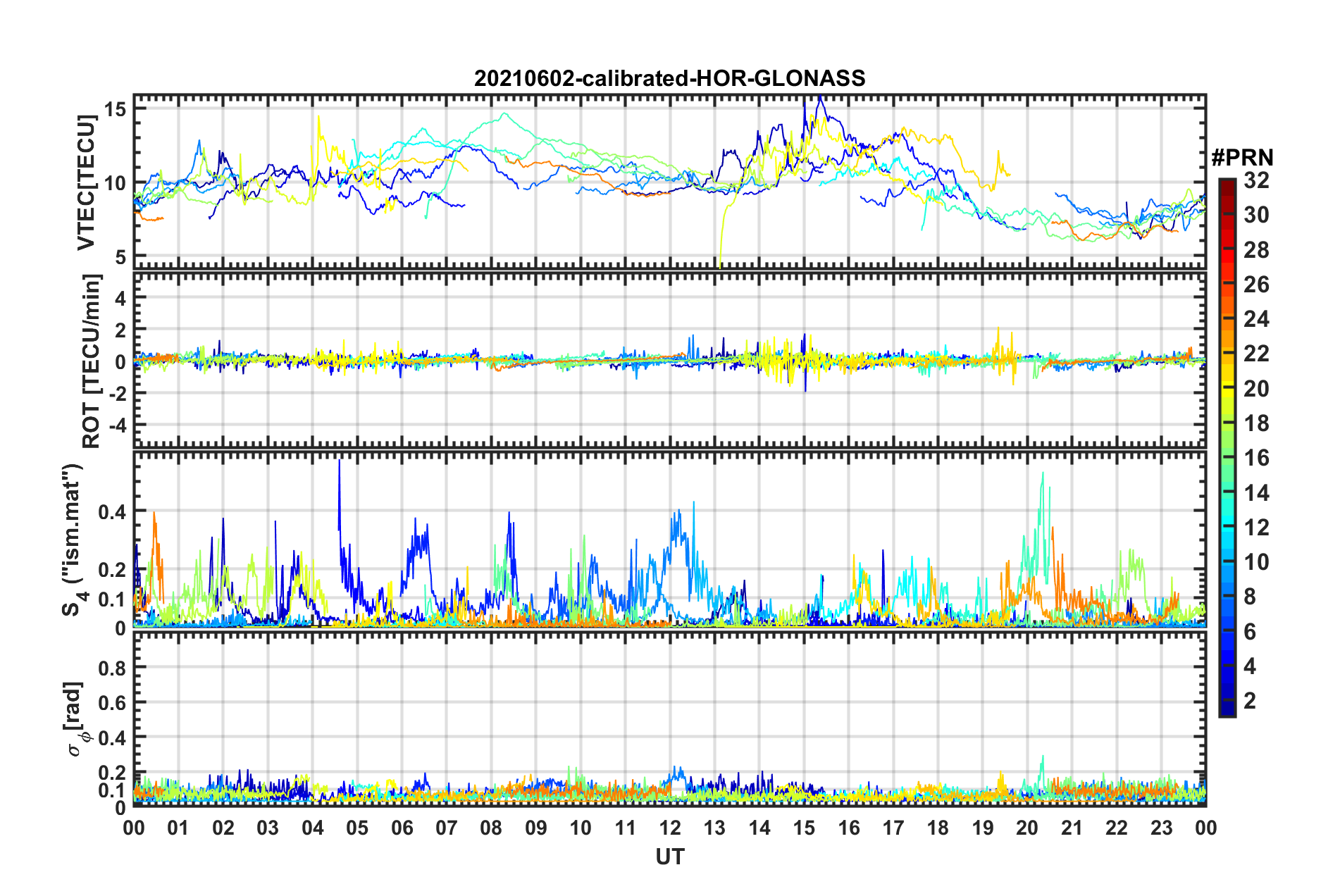The height and width of the screenshot is (896, 1340).
Task: Select sigma-phi axis tick label 0.6
Action: point(113,703)
